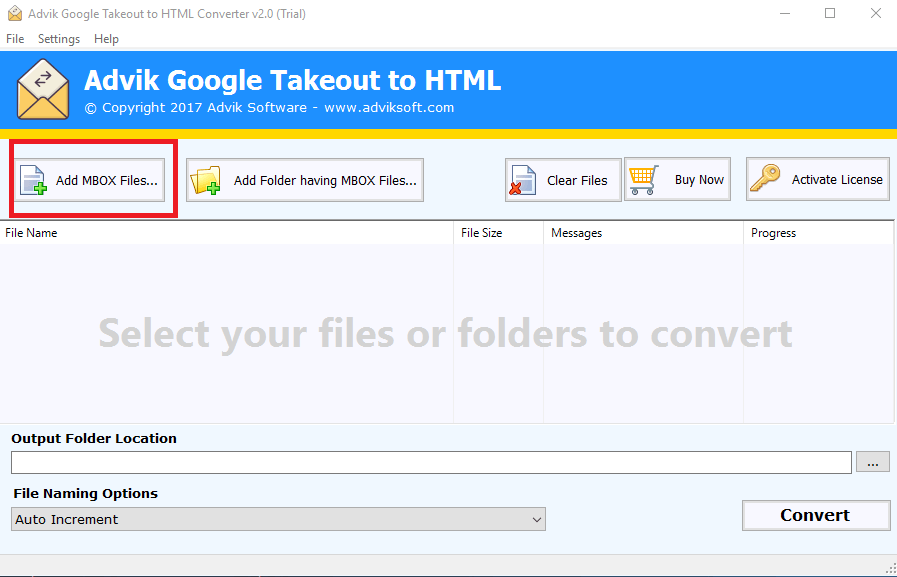Open the File menu
This screenshot has width=897, height=577.
(15, 39)
